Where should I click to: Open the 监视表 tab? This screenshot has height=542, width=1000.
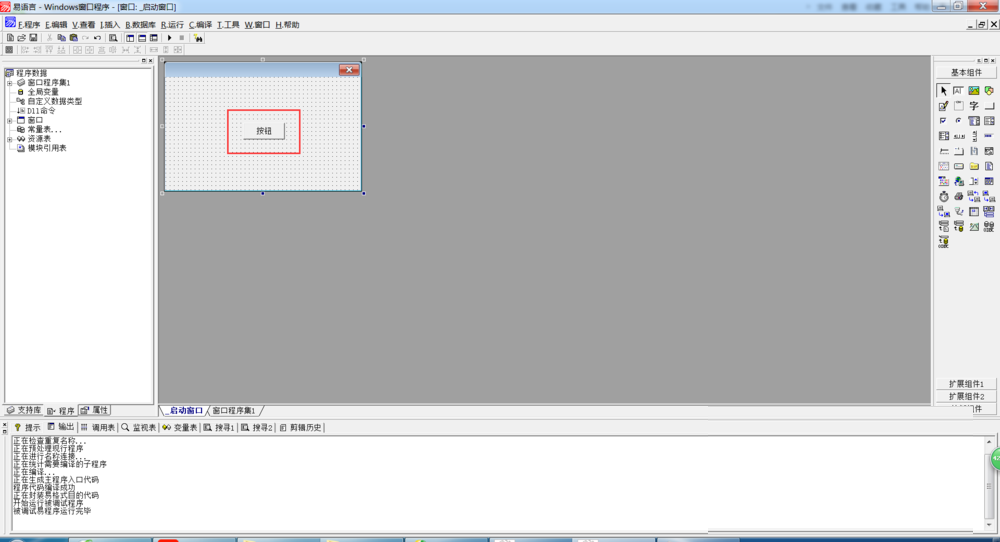click(x=139, y=427)
